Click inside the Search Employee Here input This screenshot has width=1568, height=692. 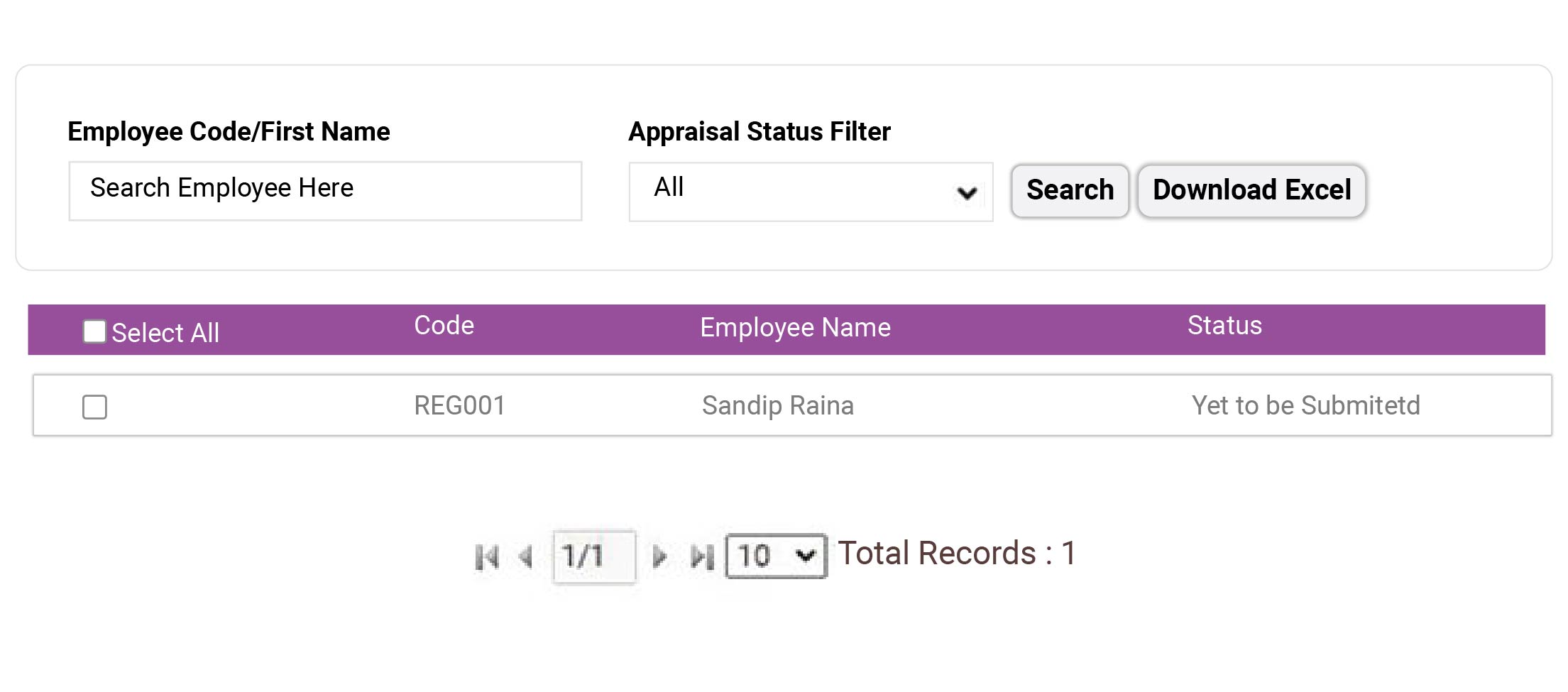click(324, 190)
